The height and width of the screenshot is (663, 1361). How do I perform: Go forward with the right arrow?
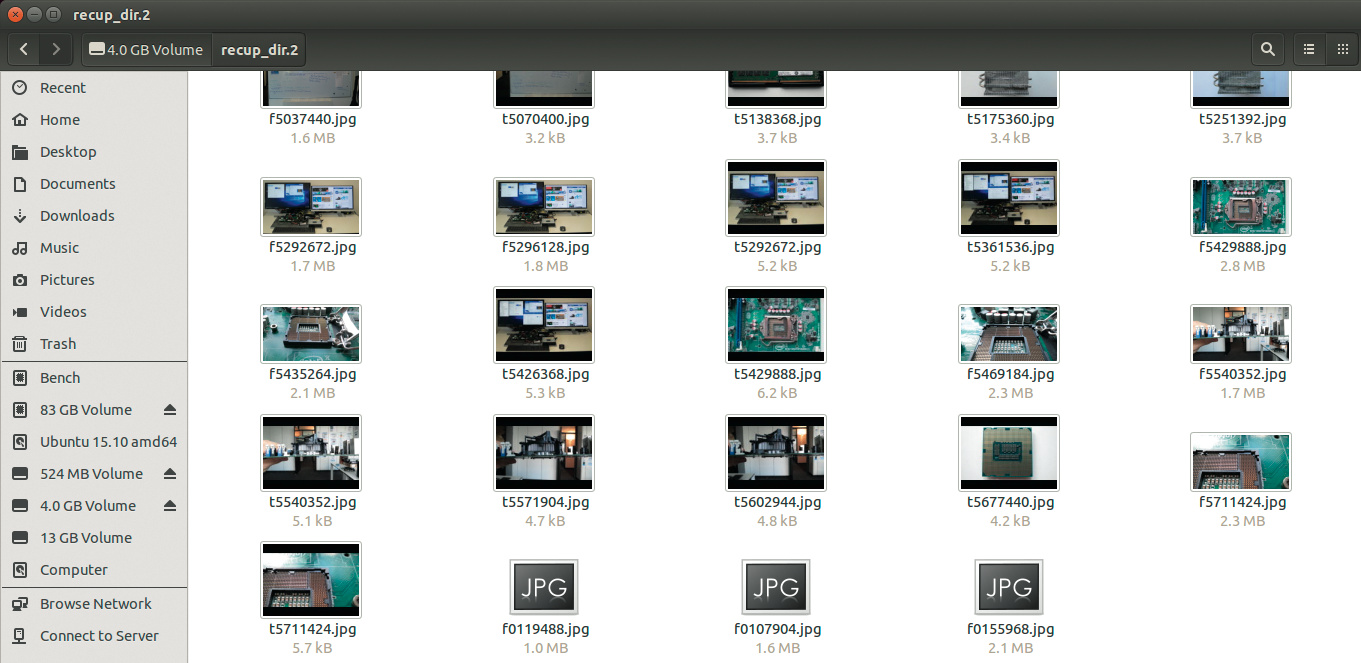point(56,49)
